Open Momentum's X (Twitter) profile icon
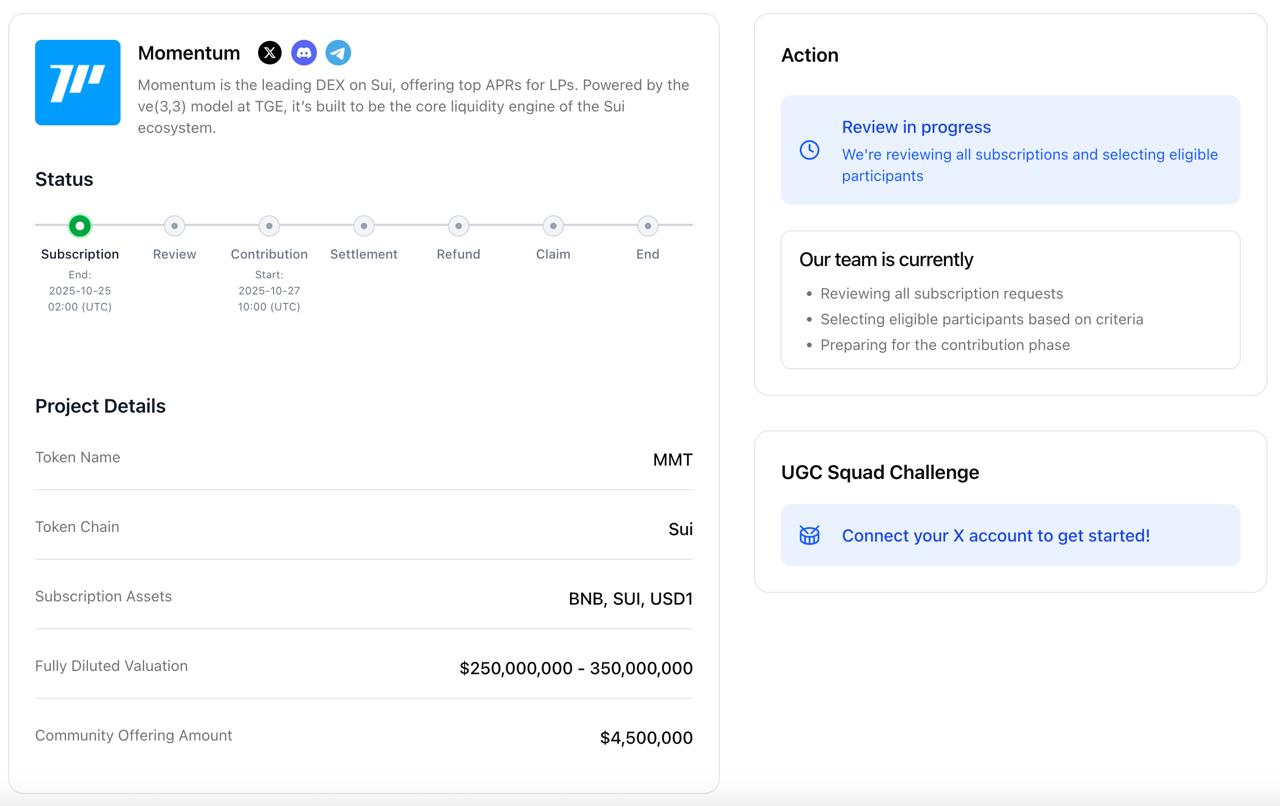Viewport: 1280px width, 806px height. coord(270,53)
